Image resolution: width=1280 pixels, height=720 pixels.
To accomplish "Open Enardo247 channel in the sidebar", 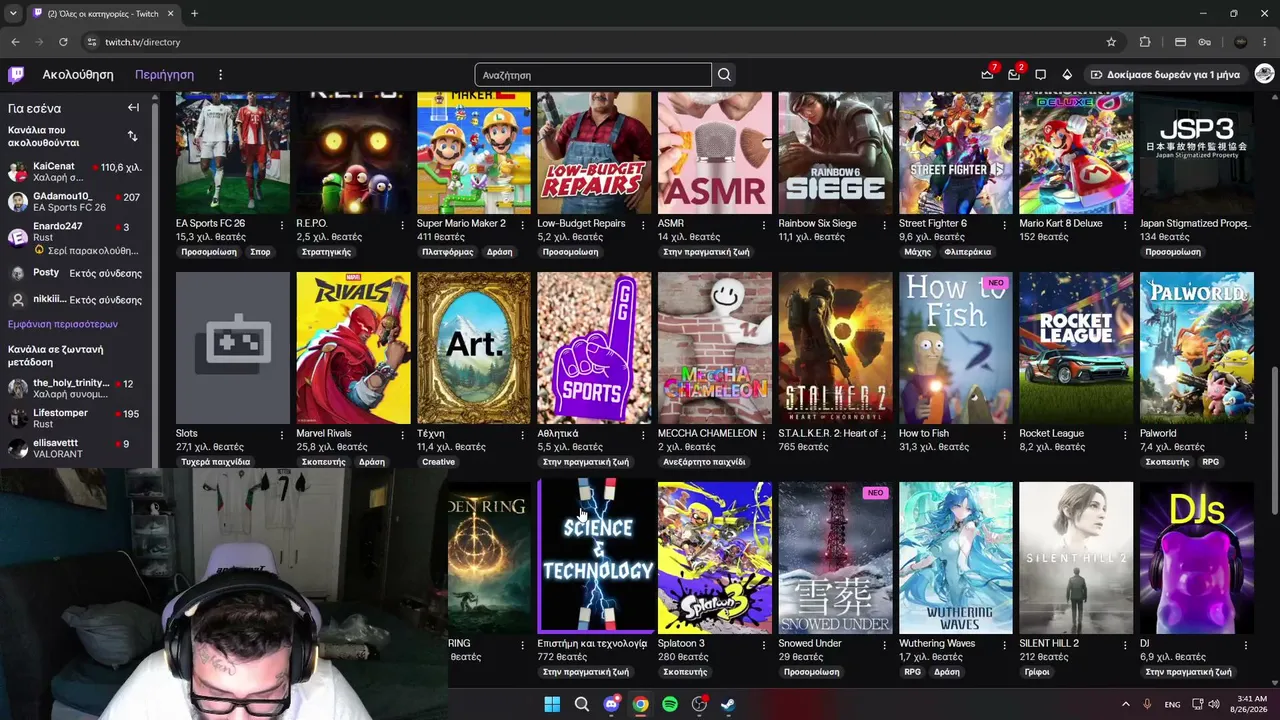I will (75, 237).
